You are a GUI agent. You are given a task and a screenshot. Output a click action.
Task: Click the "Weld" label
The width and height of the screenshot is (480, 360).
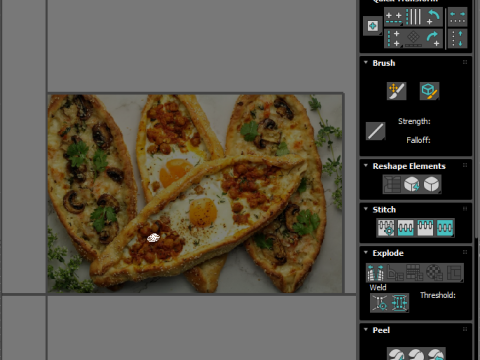pyautogui.click(x=378, y=287)
